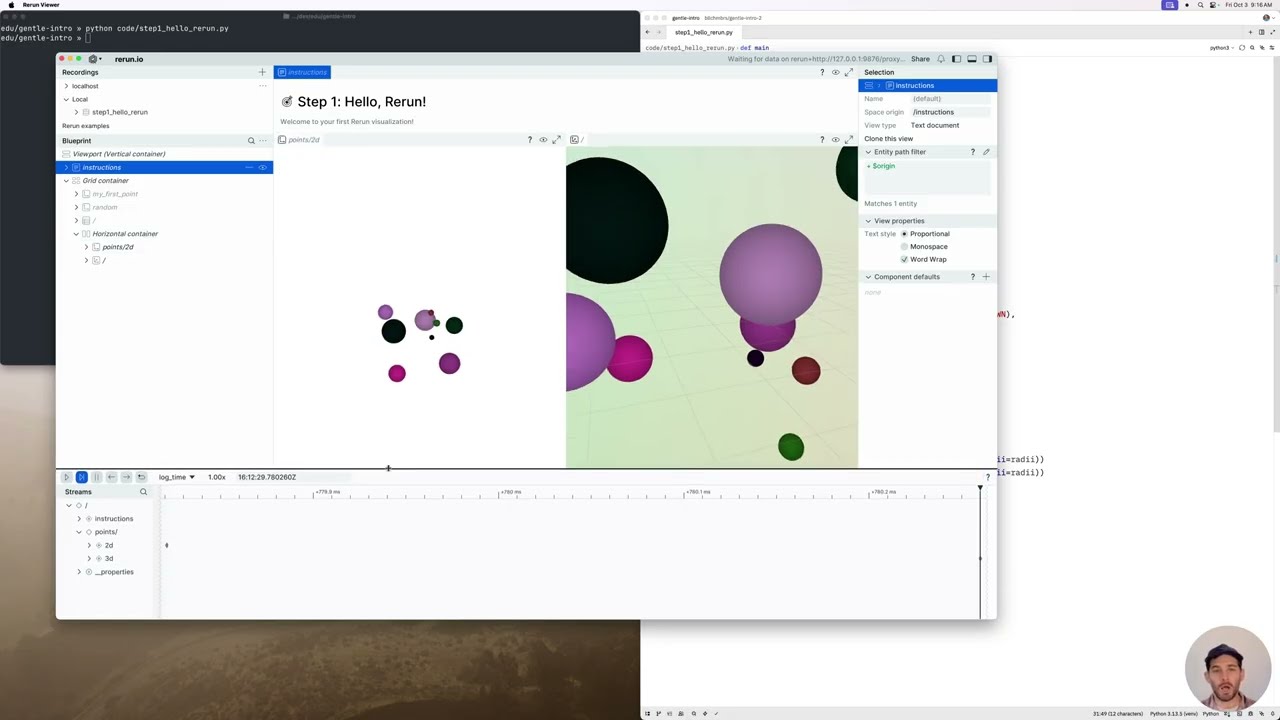This screenshot has height=720, width=1280.
Task: Step forward one frame on timeline
Action: pos(126,477)
